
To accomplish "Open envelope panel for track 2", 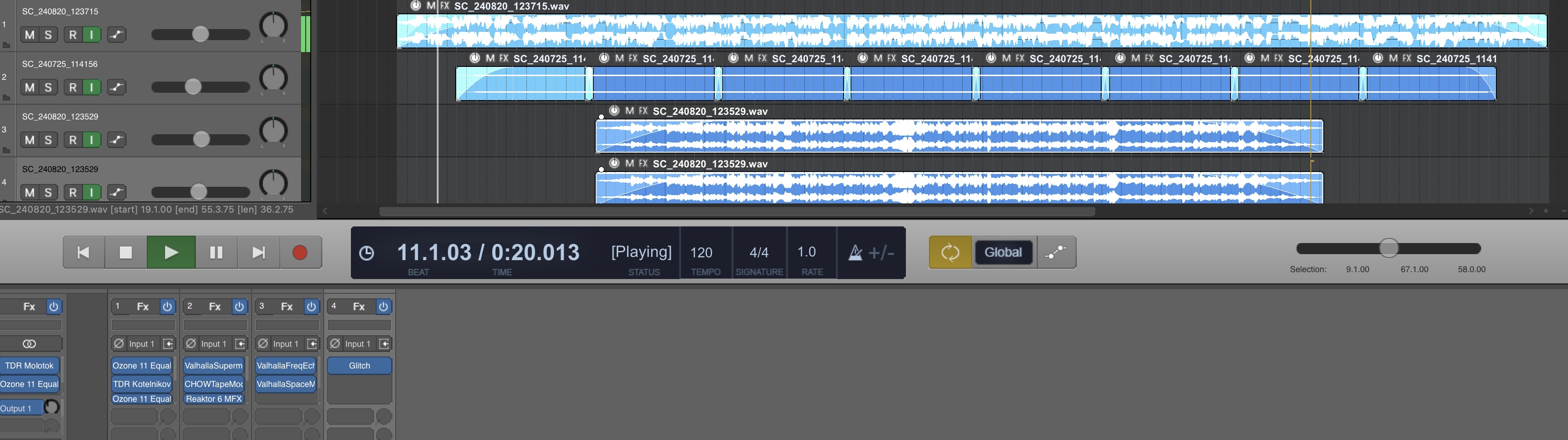I will click(116, 88).
